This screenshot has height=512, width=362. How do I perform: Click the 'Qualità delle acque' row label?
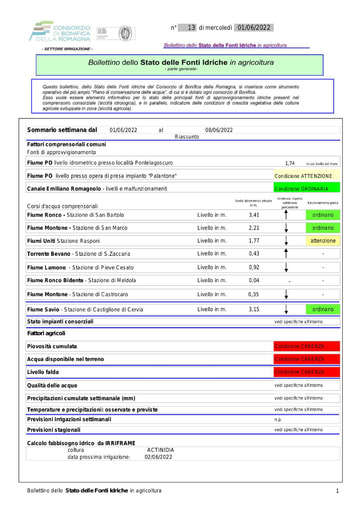(x=52, y=385)
